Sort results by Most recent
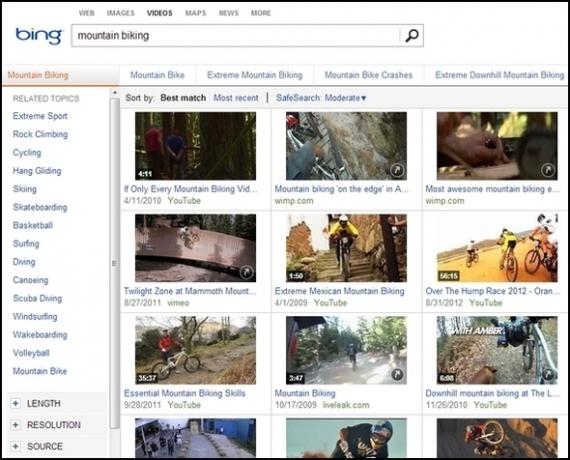Viewport: 570px width, 460px height. pyautogui.click(x=236, y=98)
